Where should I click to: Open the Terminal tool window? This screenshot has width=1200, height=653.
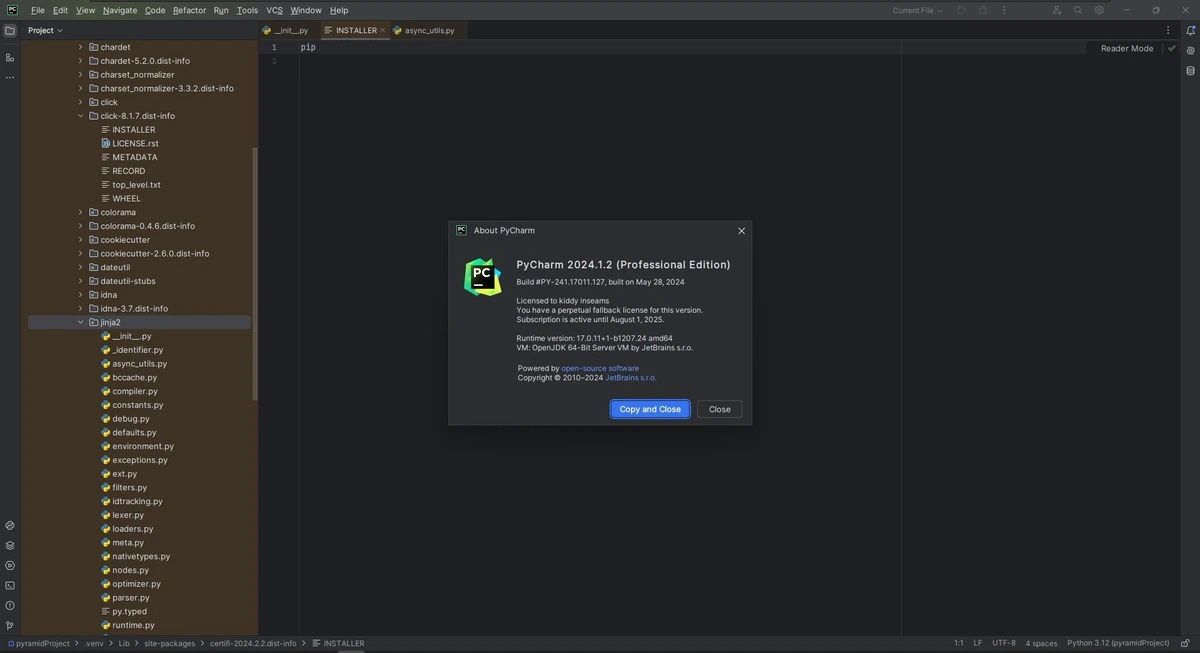click(10, 585)
